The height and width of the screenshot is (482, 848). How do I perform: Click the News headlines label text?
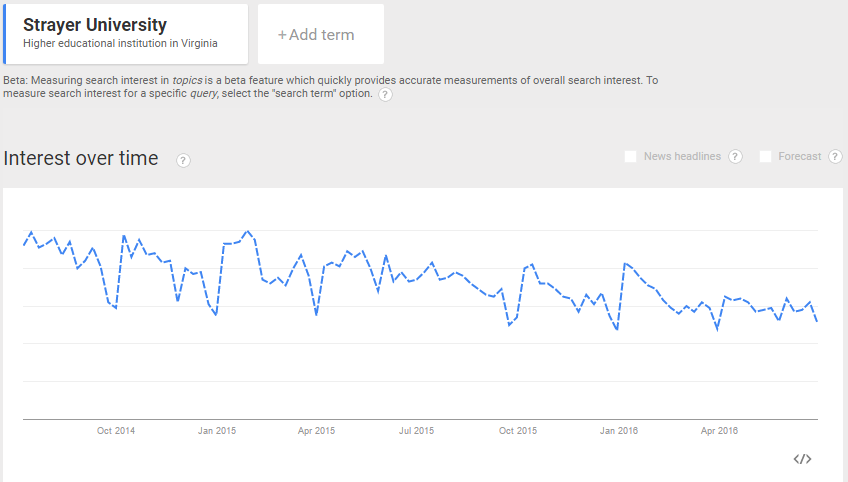coord(682,156)
